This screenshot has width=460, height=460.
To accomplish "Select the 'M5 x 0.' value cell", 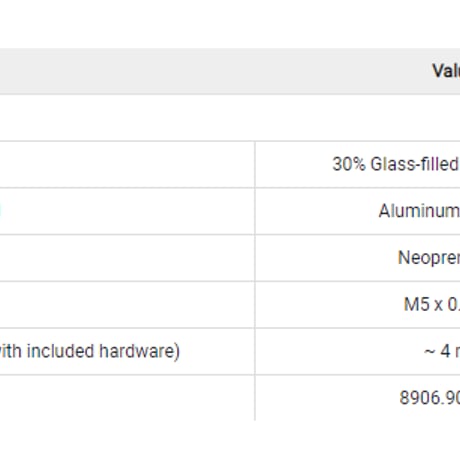I will pyautogui.click(x=358, y=304).
